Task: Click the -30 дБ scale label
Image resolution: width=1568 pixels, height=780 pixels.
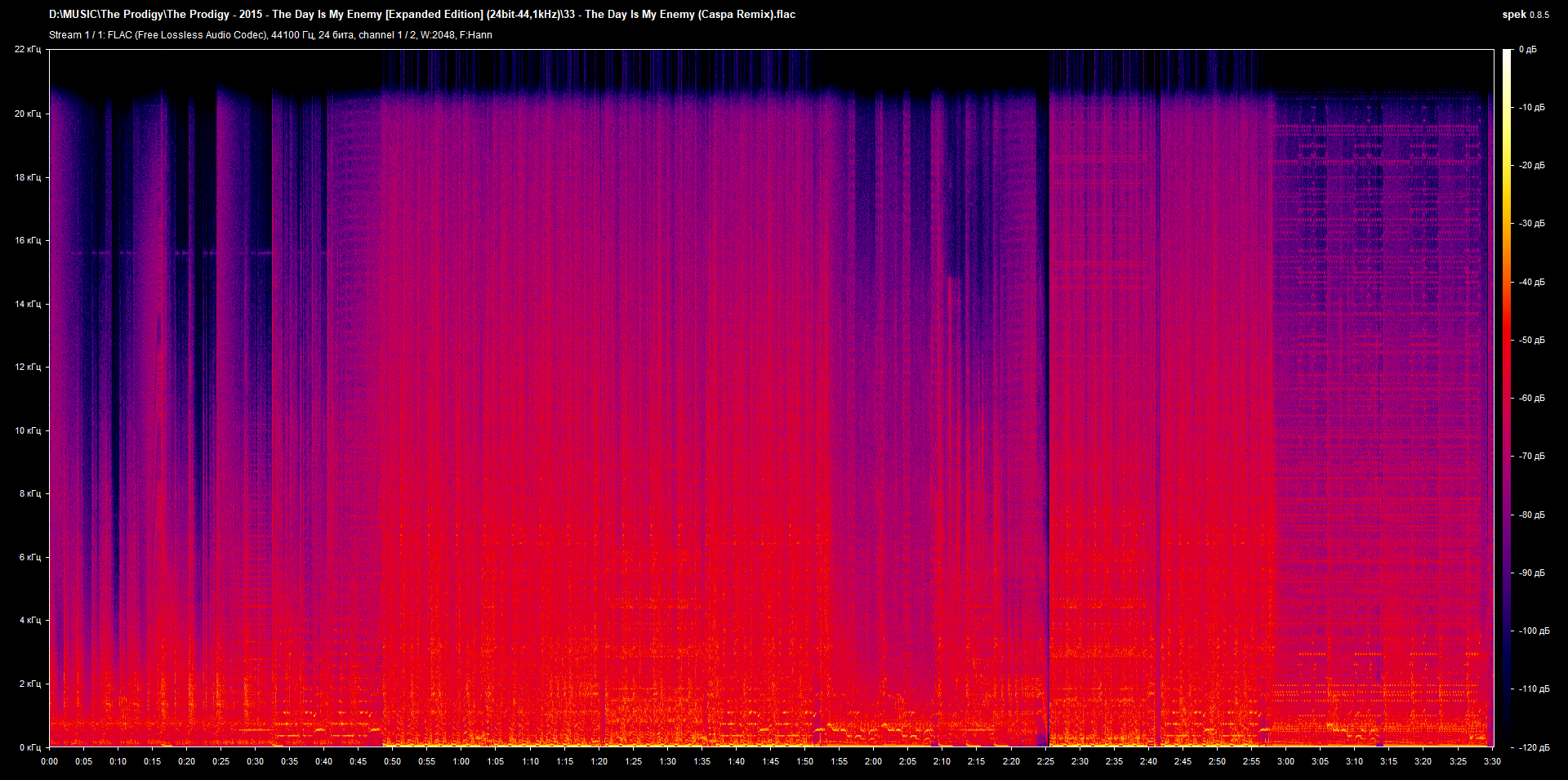Action: (x=1531, y=223)
